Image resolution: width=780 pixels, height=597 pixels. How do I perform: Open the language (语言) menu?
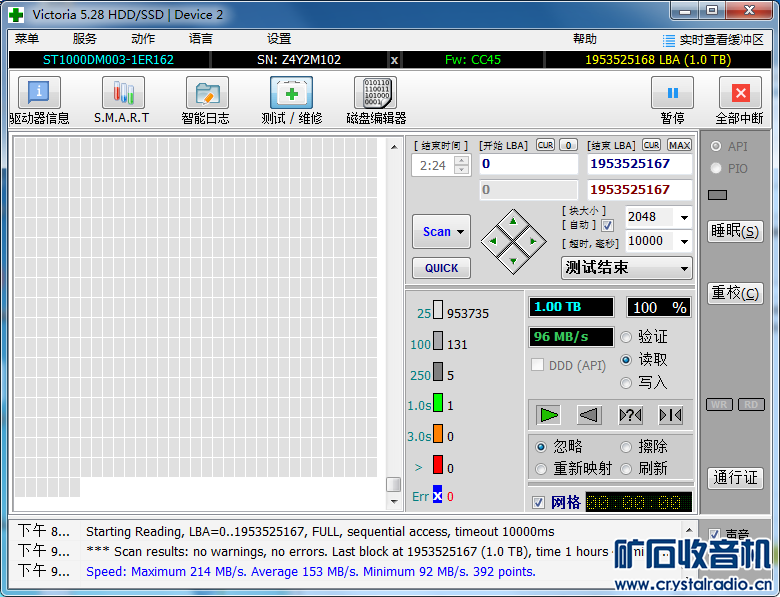point(201,39)
